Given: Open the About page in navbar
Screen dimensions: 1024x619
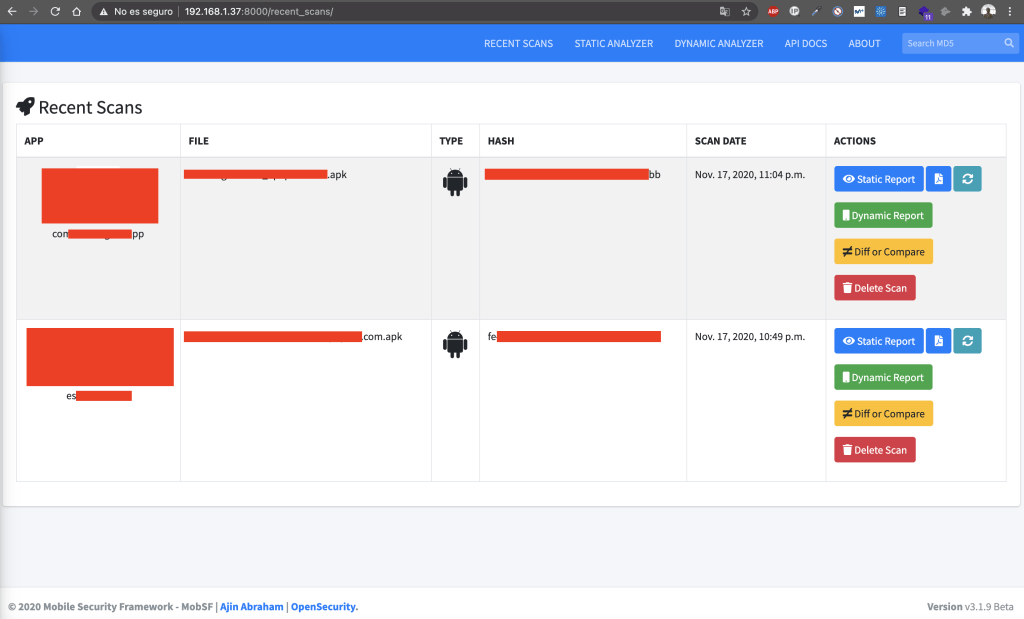Looking at the screenshot, I should pyautogui.click(x=864, y=44).
